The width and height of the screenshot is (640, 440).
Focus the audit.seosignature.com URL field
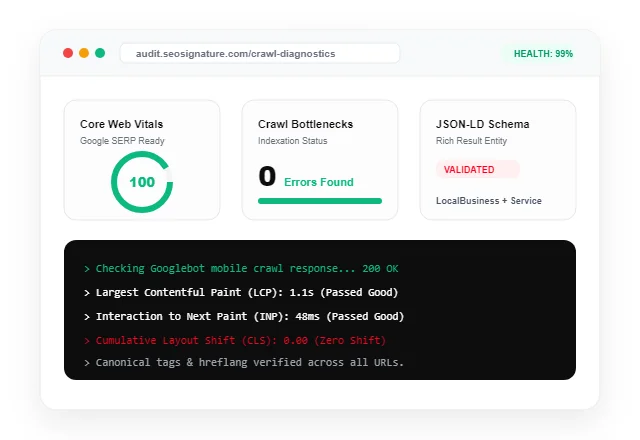click(260, 53)
